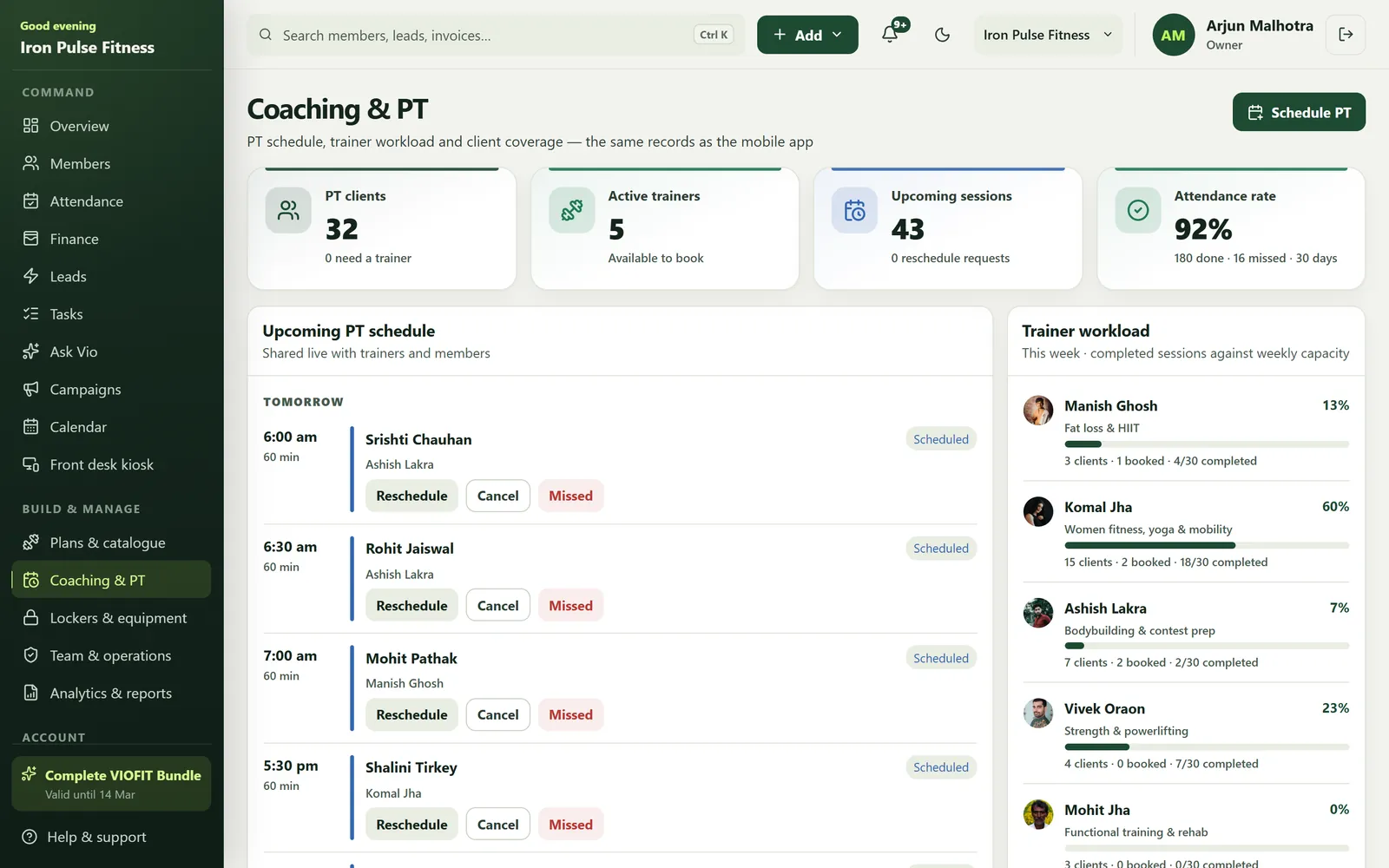Open the notifications bell
The width and height of the screenshot is (1389, 868).
pos(890,35)
